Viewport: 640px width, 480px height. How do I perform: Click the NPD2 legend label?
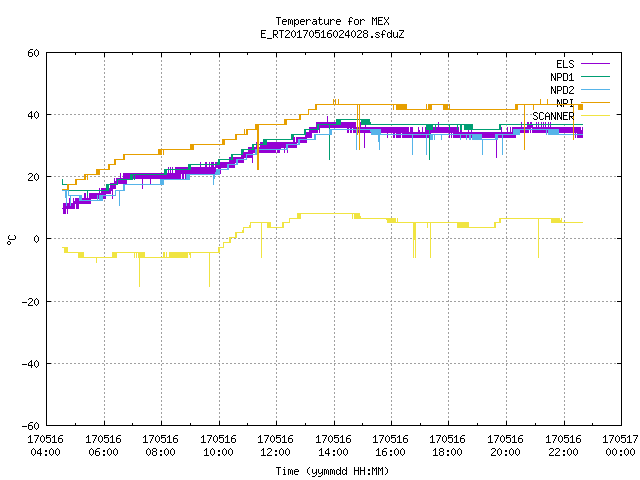pyautogui.click(x=562, y=90)
